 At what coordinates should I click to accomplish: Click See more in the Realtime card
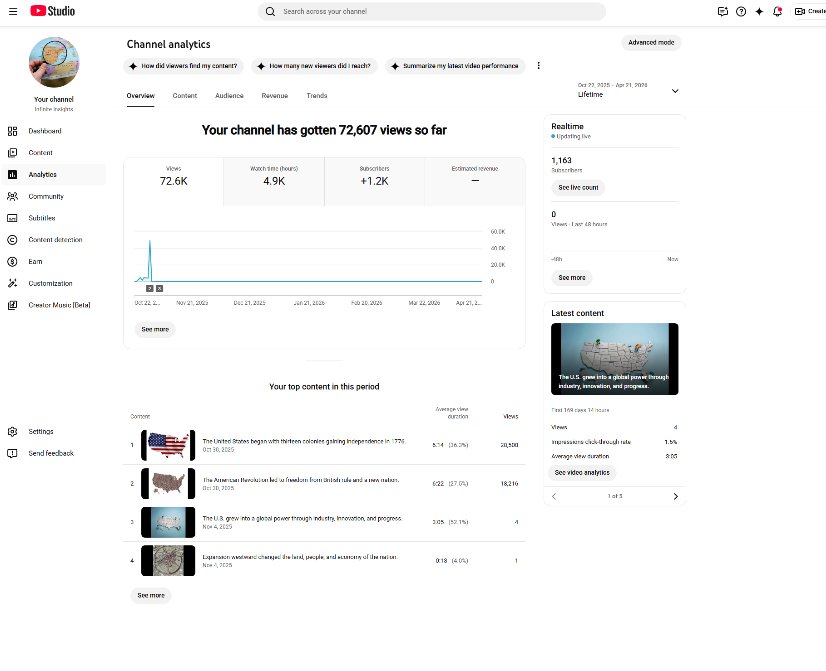572,278
